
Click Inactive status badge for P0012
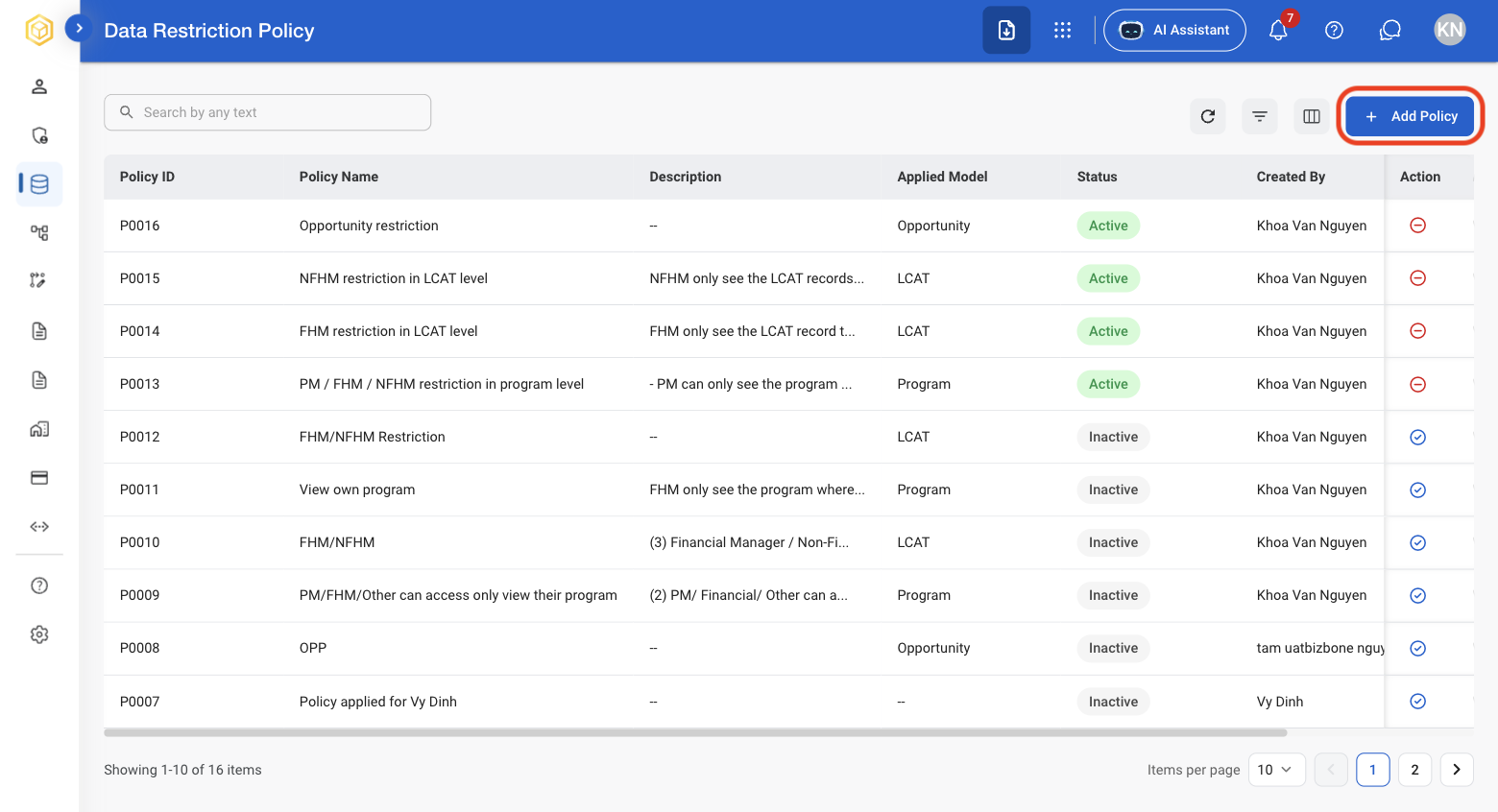click(1113, 437)
